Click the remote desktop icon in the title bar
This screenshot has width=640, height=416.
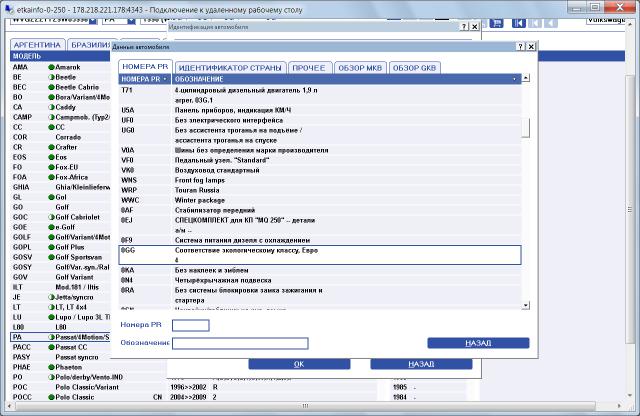9,9
